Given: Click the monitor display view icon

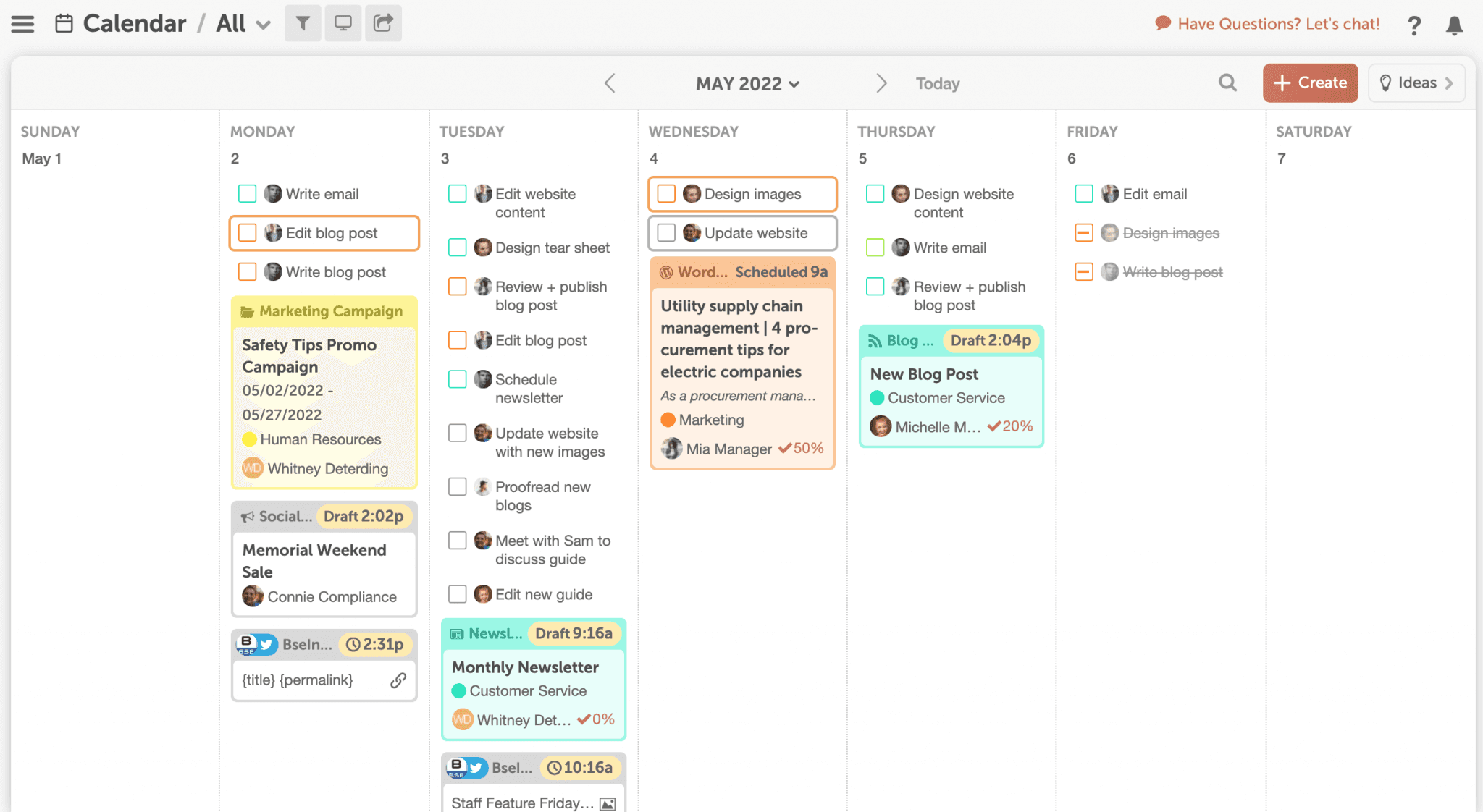Looking at the screenshot, I should tap(343, 23).
